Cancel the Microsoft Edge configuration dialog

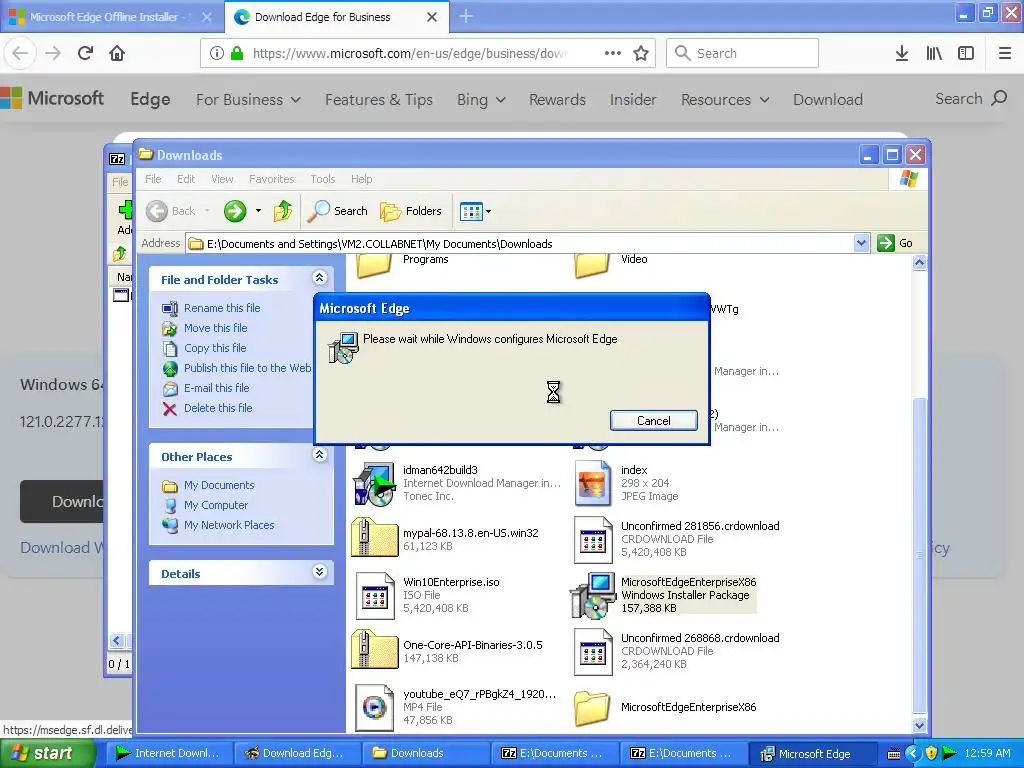[x=654, y=421]
